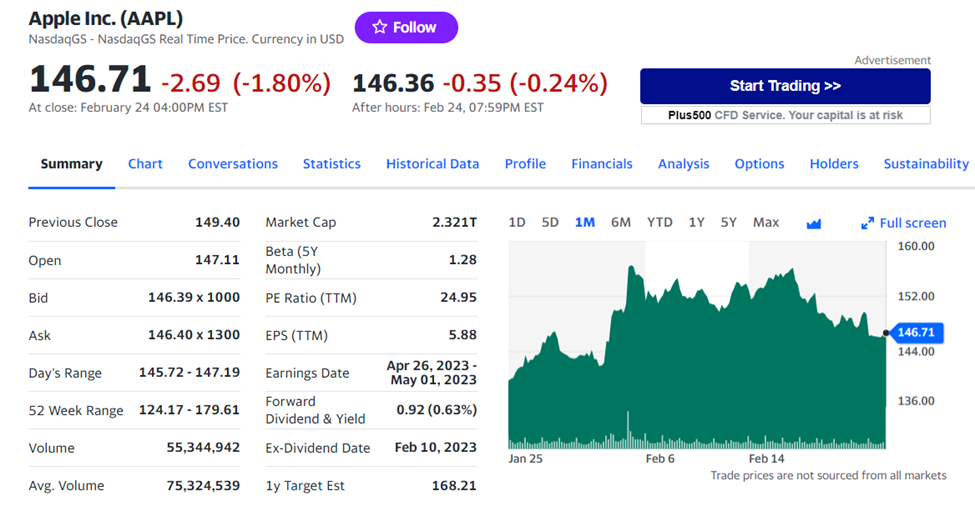Click the Volume value 55,344,942
Viewport: 975px width, 521px height.
(x=203, y=448)
